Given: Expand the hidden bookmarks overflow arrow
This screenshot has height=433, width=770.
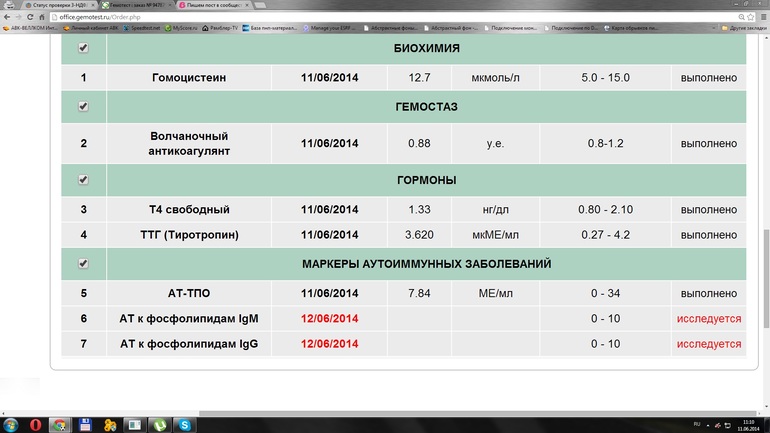Looking at the screenshot, I should (x=714, y=28).
